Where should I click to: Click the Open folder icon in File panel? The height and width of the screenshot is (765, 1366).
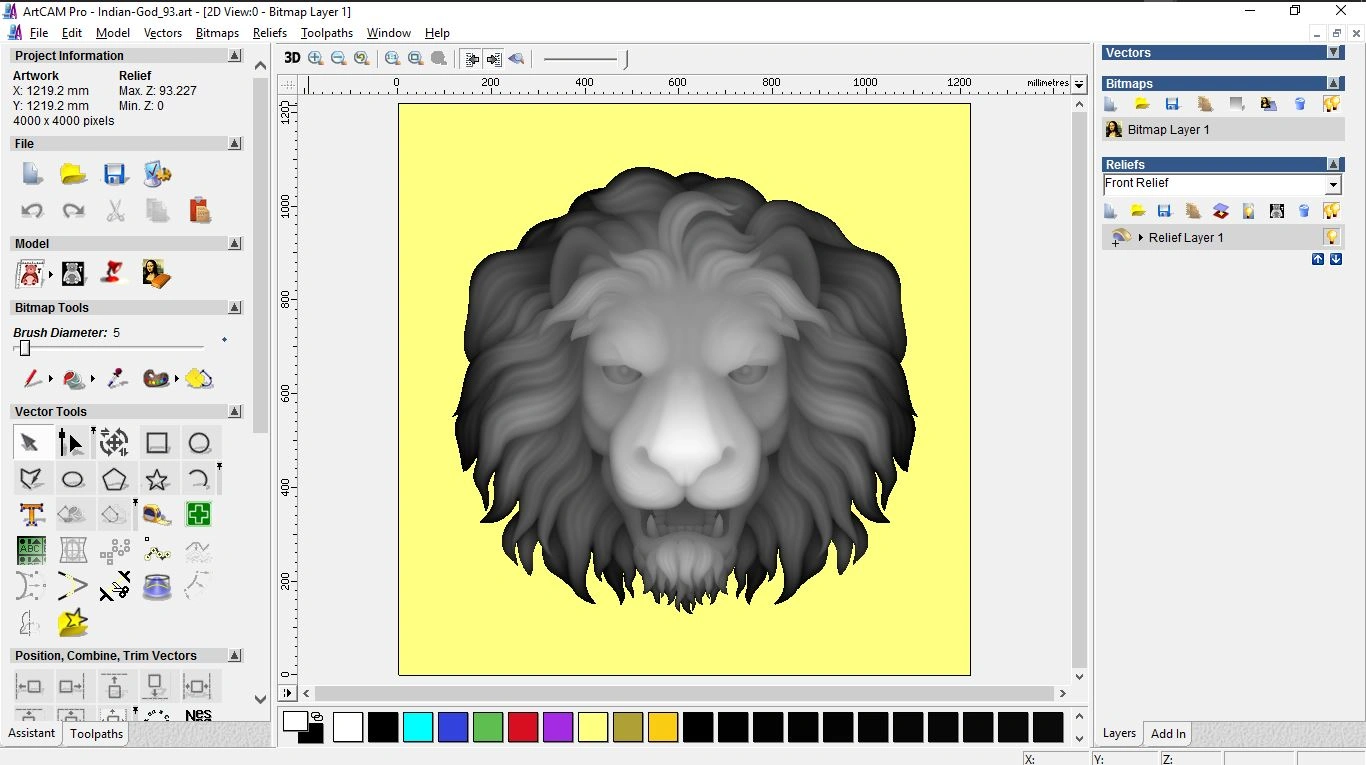[x=73, y=174]
